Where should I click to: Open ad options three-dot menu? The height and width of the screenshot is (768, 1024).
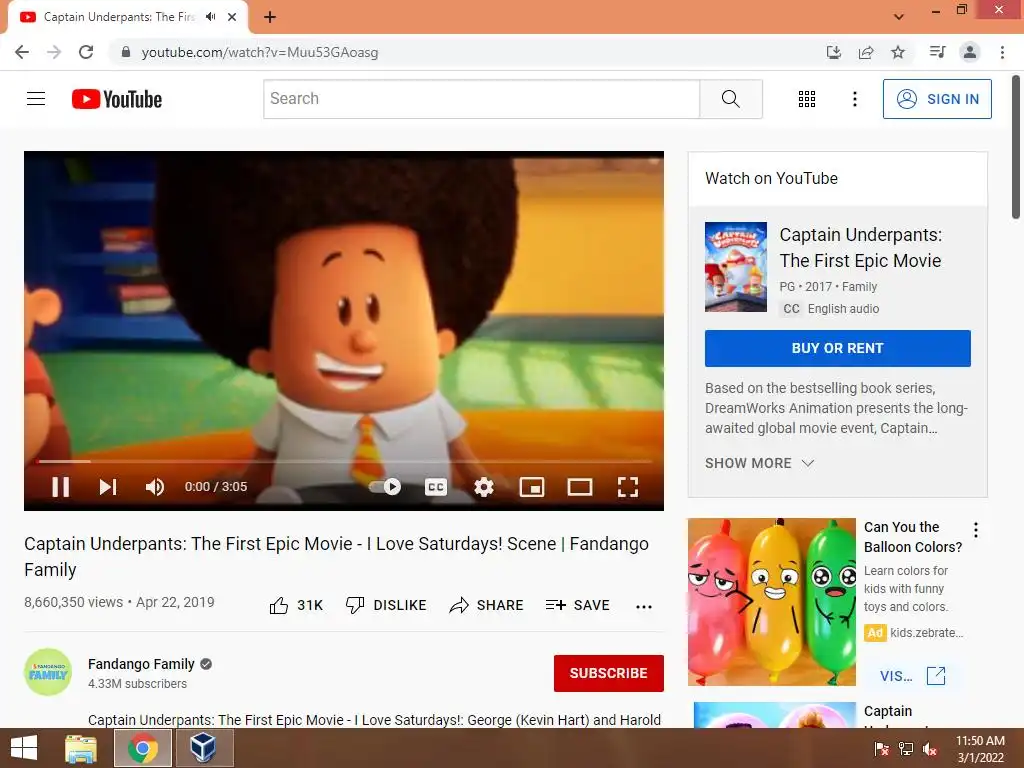click(976, 530)
